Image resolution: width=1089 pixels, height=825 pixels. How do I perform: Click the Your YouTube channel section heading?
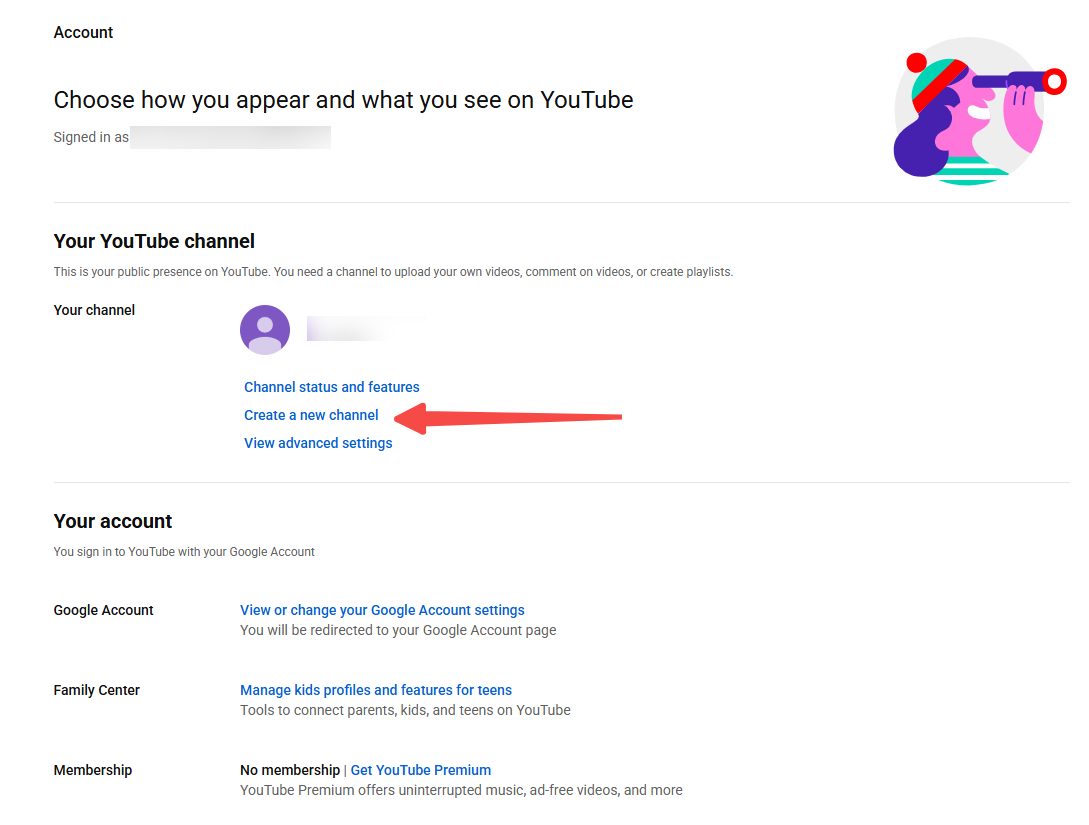point(154,241)
